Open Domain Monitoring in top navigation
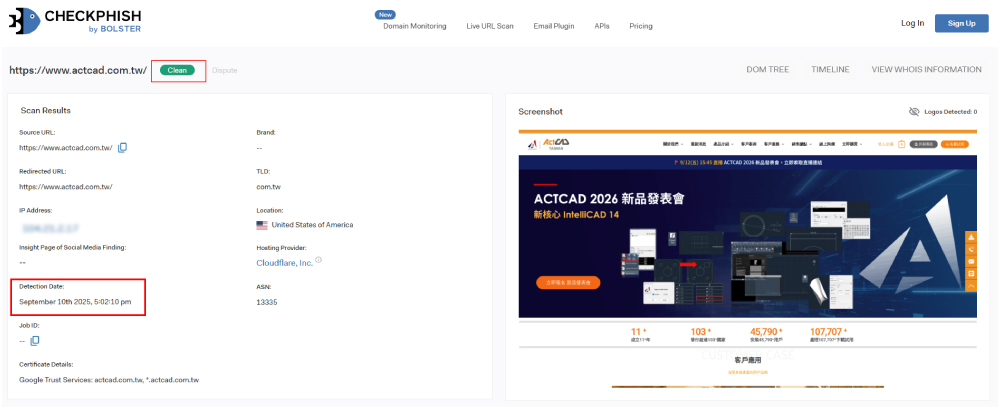This screenshot has height=408, width=1000. pyautogui.click(x=414, y=26)
